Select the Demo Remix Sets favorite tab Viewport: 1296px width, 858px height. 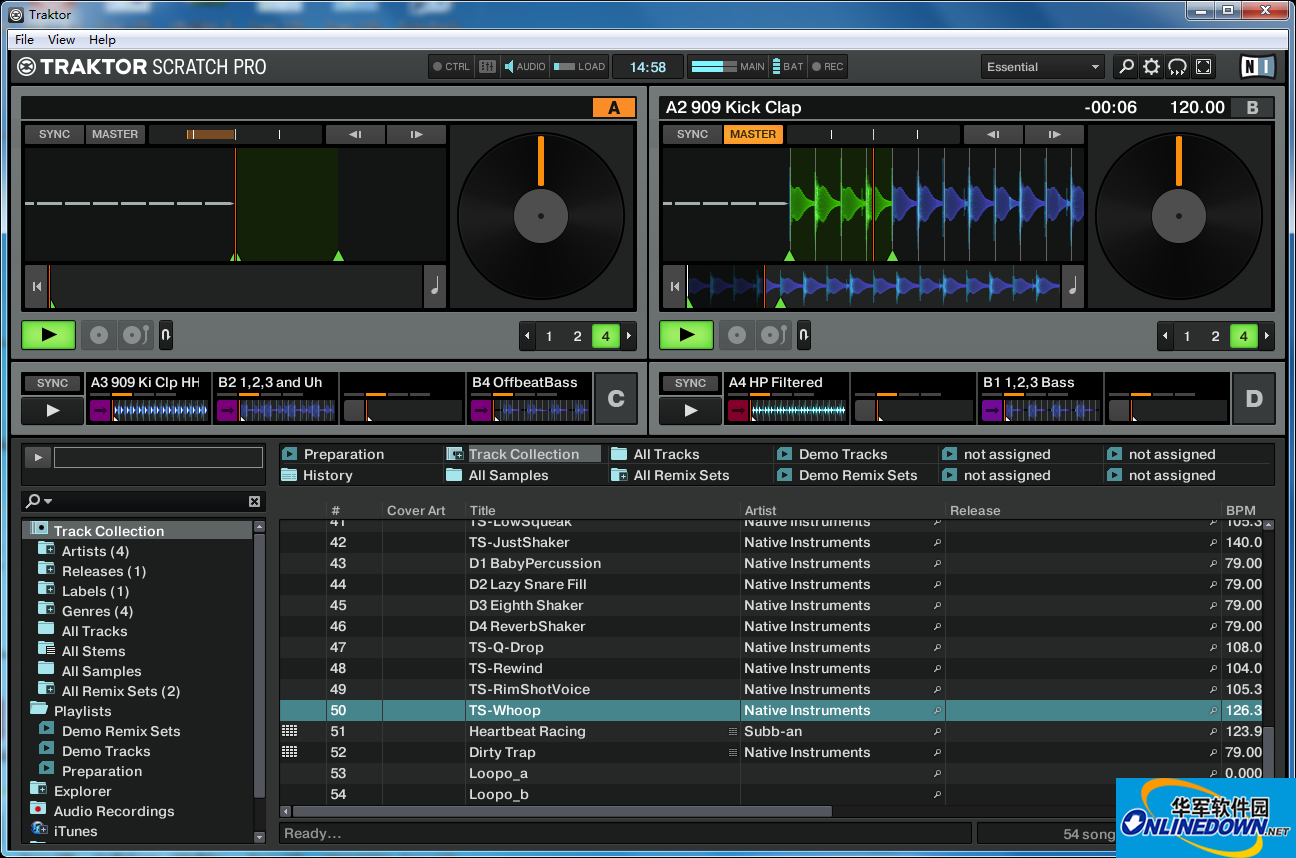[x=856, y=475]
